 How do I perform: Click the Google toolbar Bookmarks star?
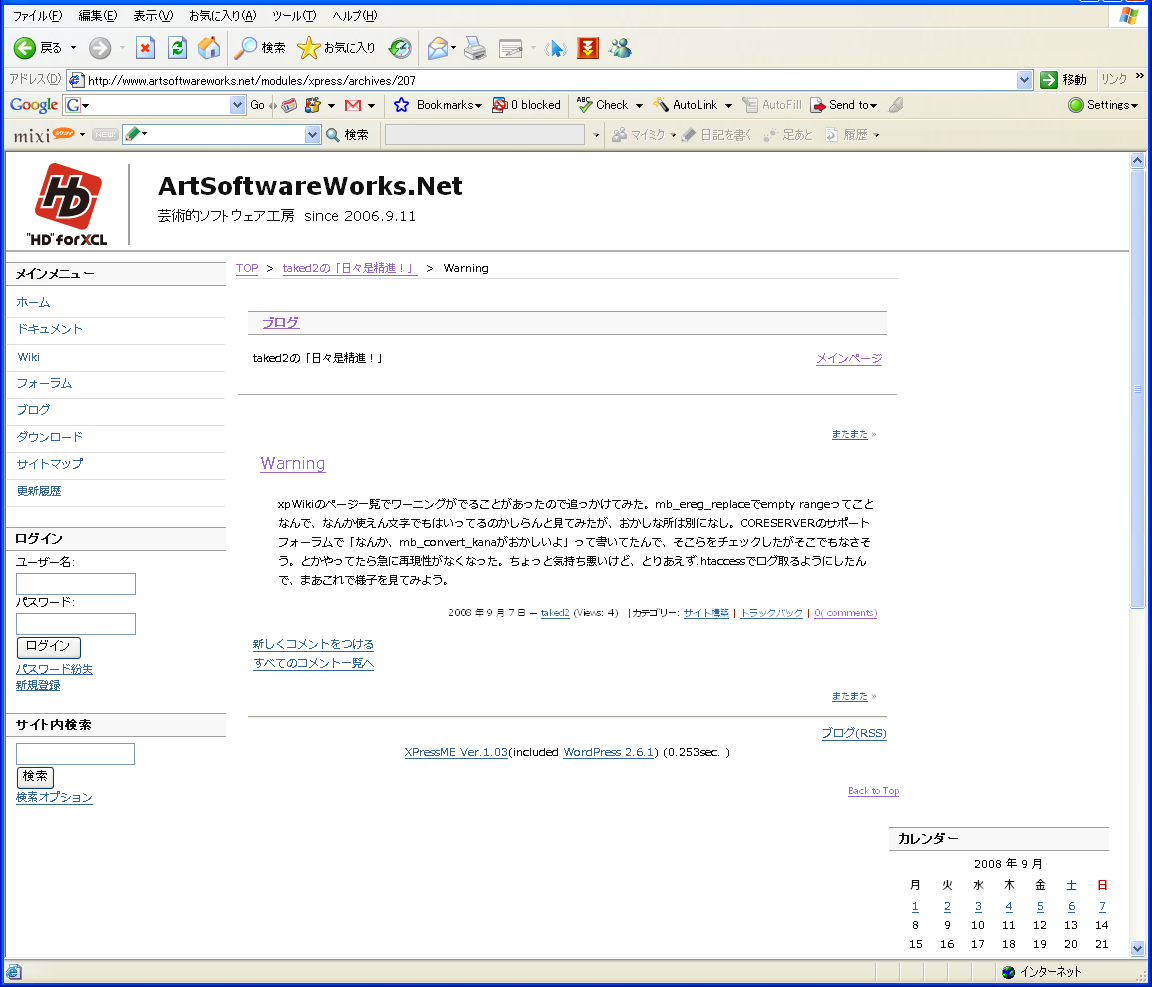click(402, 105)
